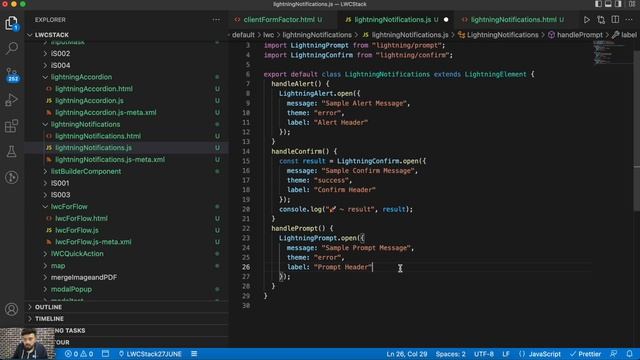
Task: Open lwcForFlow.js file
Action: (x=77, y=230)
